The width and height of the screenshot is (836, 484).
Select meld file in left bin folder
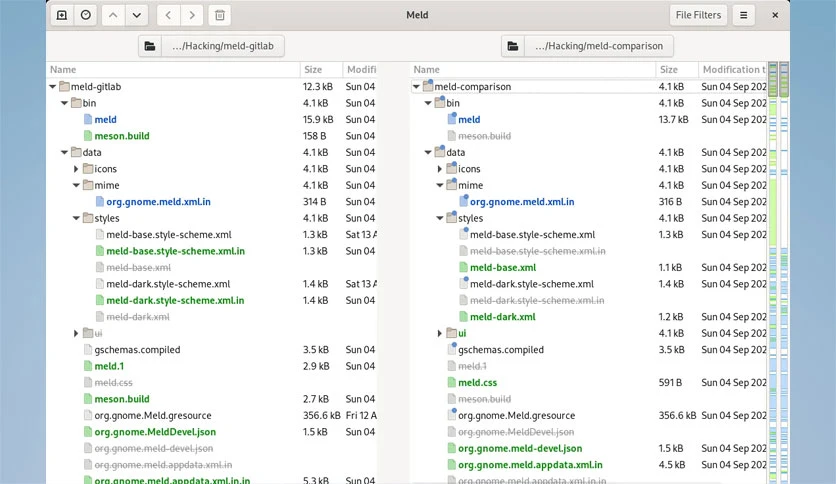pyautogui.click(x=105, y=119)
